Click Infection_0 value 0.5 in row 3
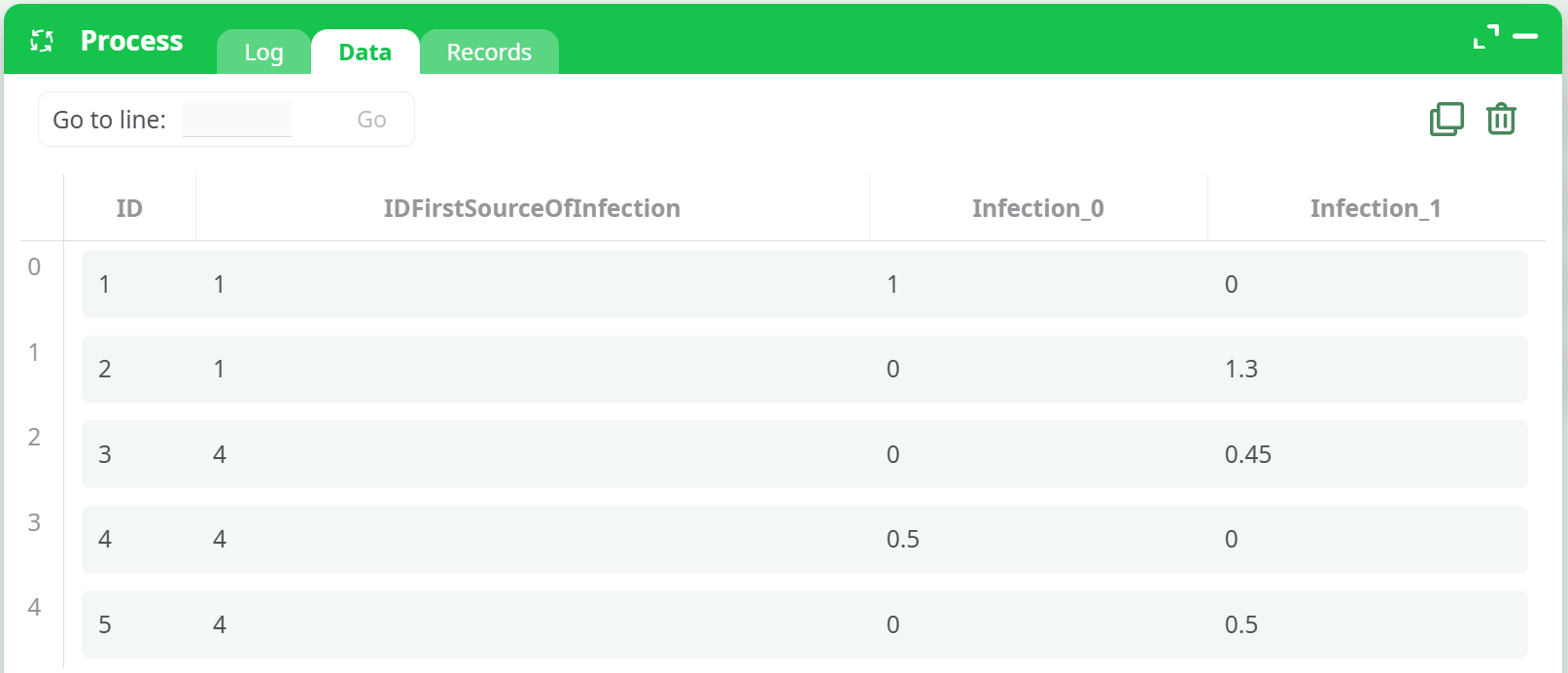This screenshot has width=1568, height=673. (x=903, y=539)
